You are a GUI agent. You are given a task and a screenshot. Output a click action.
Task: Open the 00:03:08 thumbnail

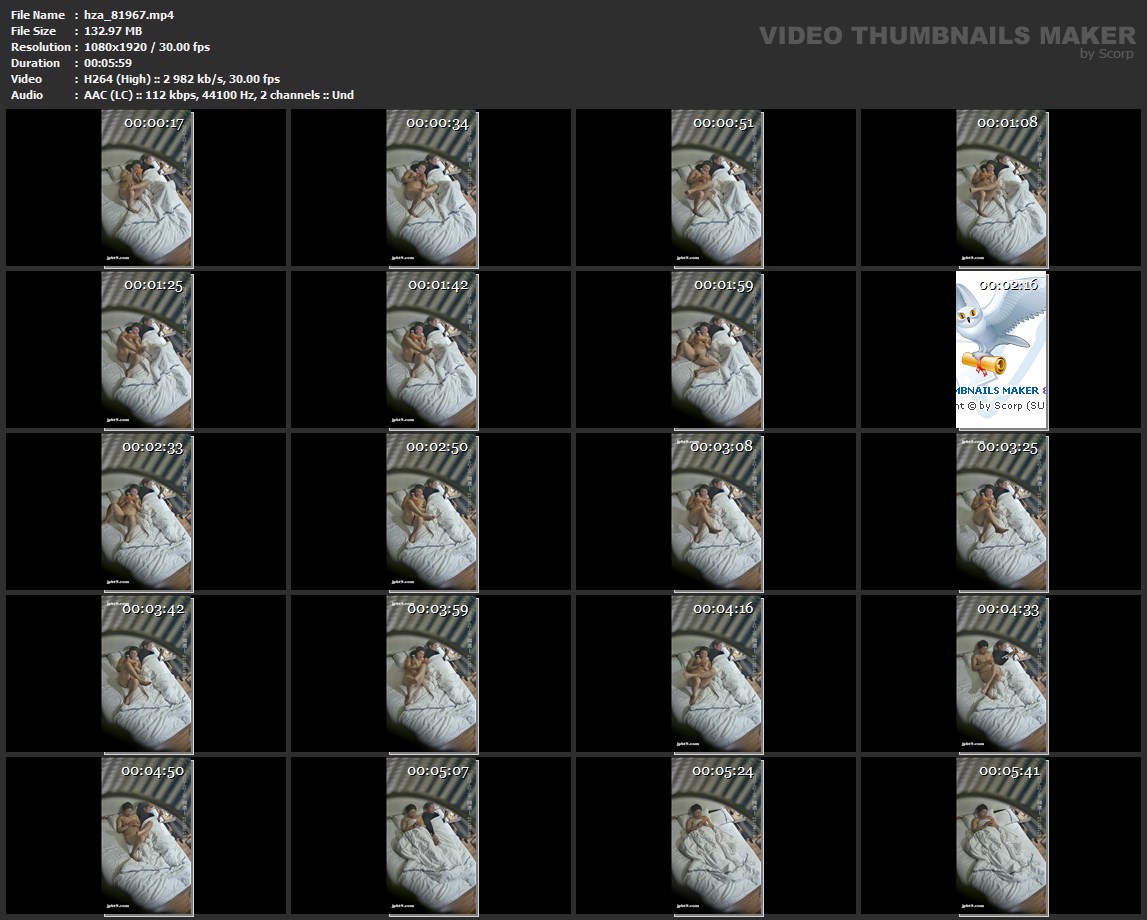(716, 511)
